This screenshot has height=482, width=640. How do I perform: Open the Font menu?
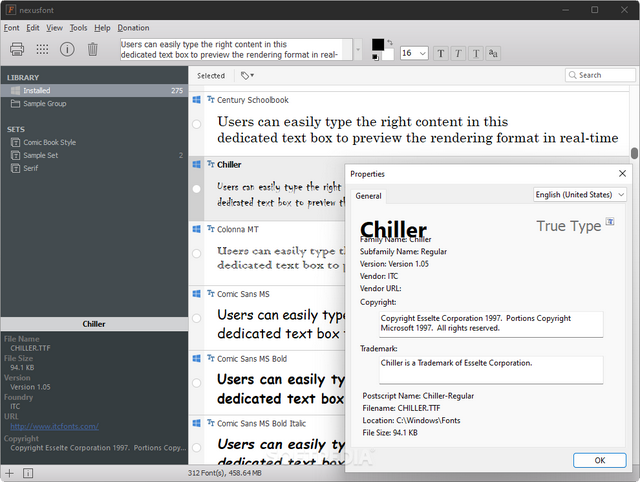click(11, 28)
